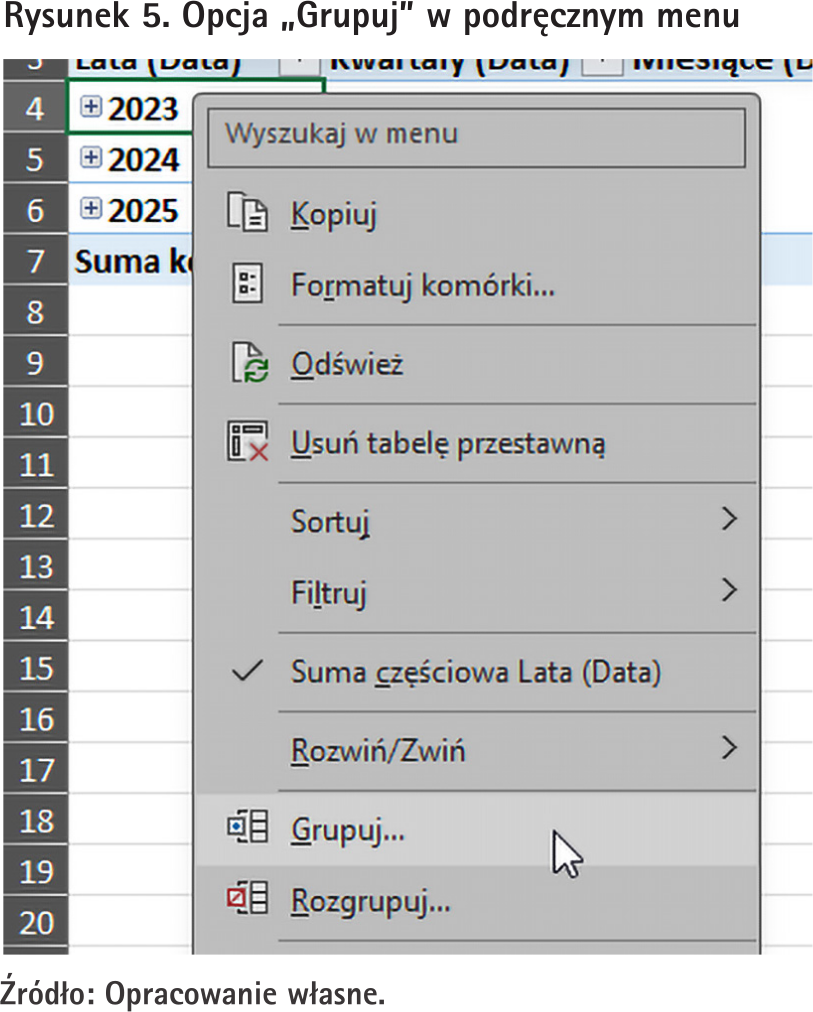Expand the 2025 year group
The height and width of the screenshot is (1012, 813).
coord(90,209)
